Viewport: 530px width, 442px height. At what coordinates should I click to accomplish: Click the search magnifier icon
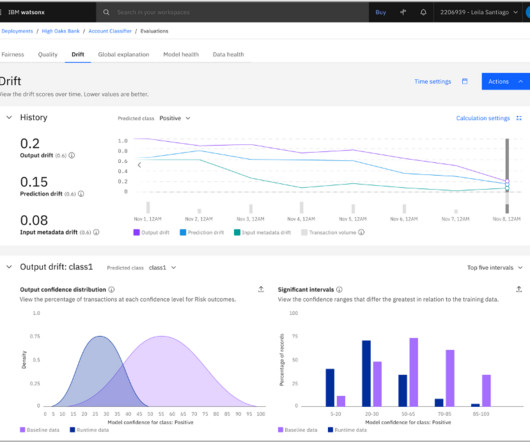click(x=106, y=12)
